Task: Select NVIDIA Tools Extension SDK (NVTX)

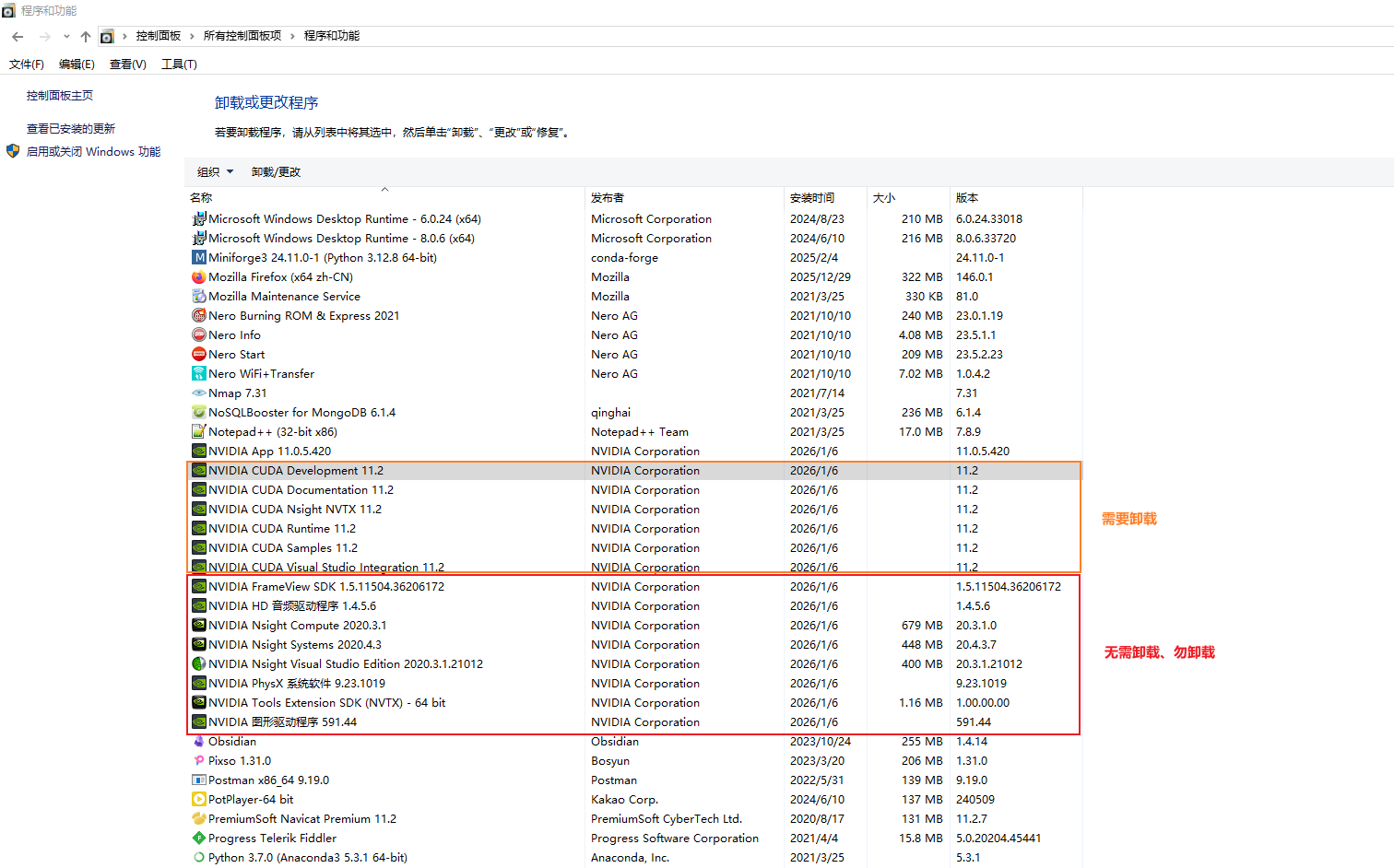Action: [633, 703]
